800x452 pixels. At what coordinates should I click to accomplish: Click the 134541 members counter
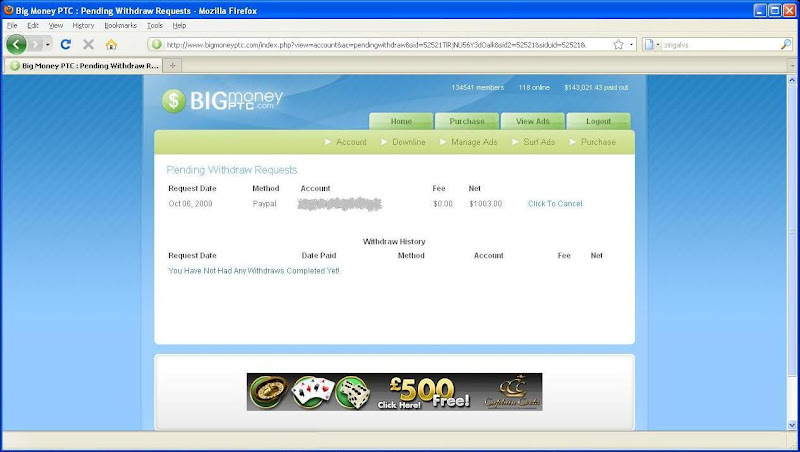tap(478, 88)
